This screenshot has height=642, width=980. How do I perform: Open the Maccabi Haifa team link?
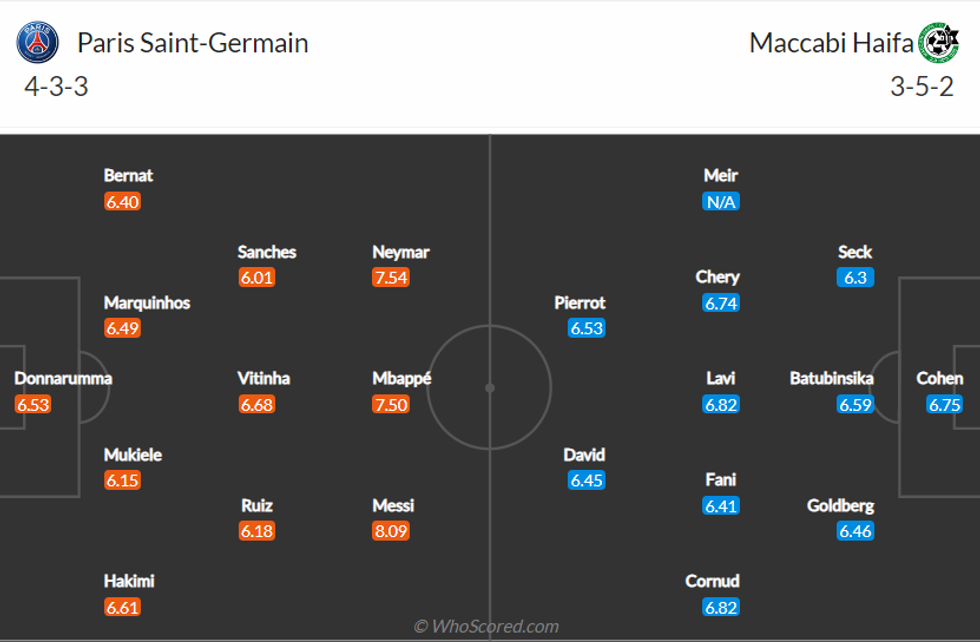pos(831,43)
